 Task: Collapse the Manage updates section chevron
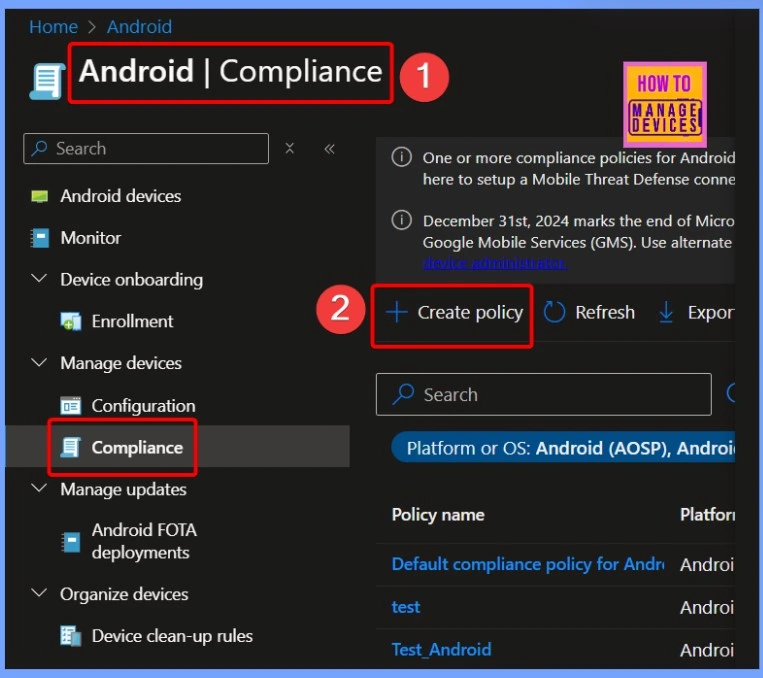[39, 488]
